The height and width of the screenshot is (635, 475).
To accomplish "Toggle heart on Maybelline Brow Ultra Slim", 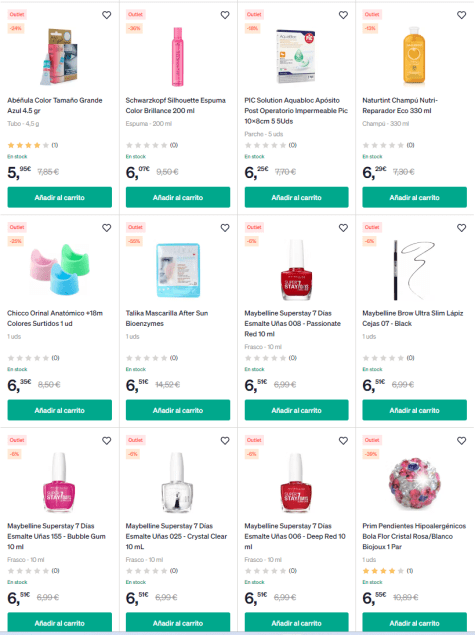I will point(461,228).
